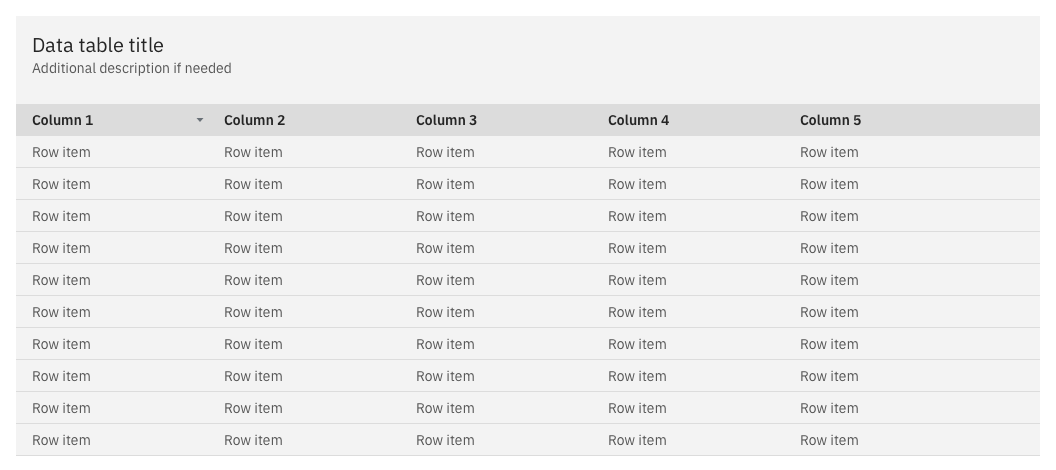Click first row's item under Column 3
The height and width of the screenshot is (470, 1056).
click(x=445, y=152)
